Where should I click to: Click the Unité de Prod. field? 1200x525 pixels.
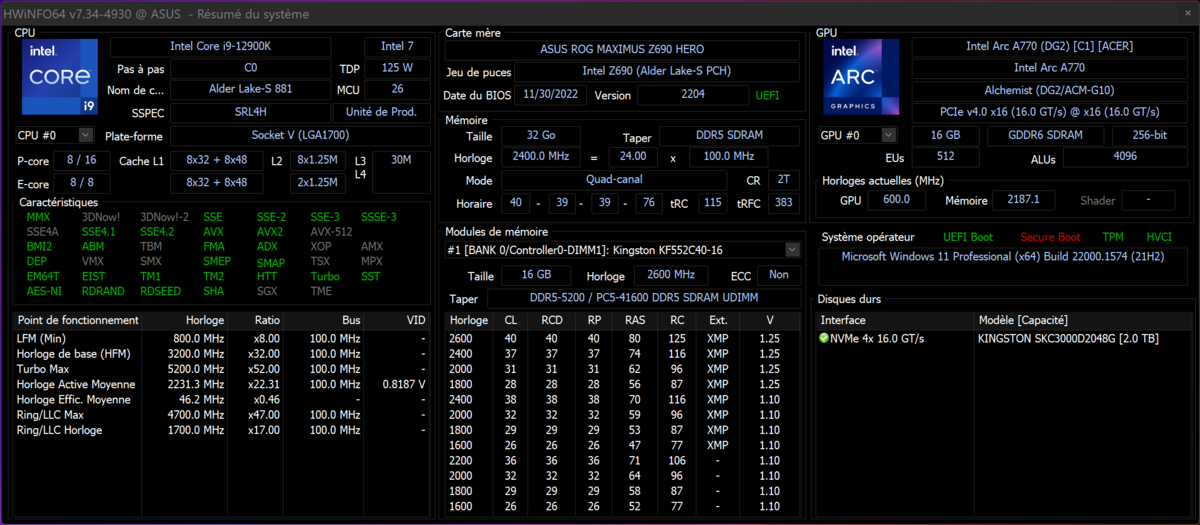pos(383,112)
